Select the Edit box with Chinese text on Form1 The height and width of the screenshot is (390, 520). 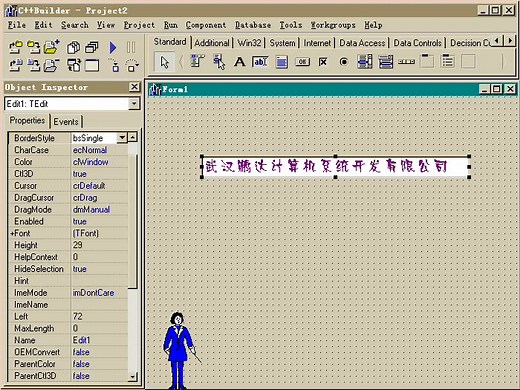tap(335, 167)
